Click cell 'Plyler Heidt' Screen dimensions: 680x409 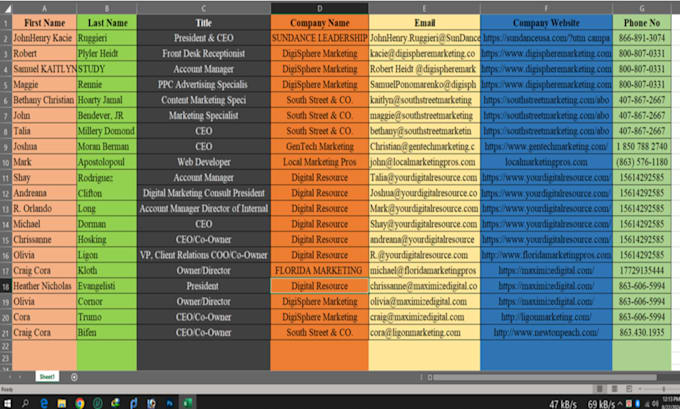click(107, 54)
